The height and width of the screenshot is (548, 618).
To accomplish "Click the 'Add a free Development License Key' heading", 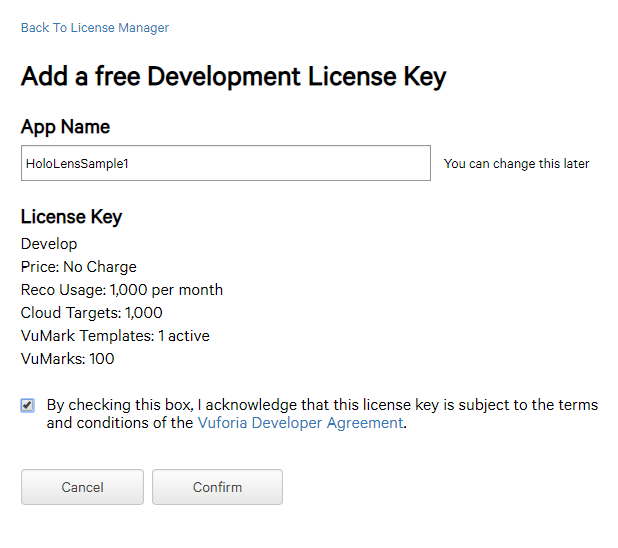I will tap(233, 77).
